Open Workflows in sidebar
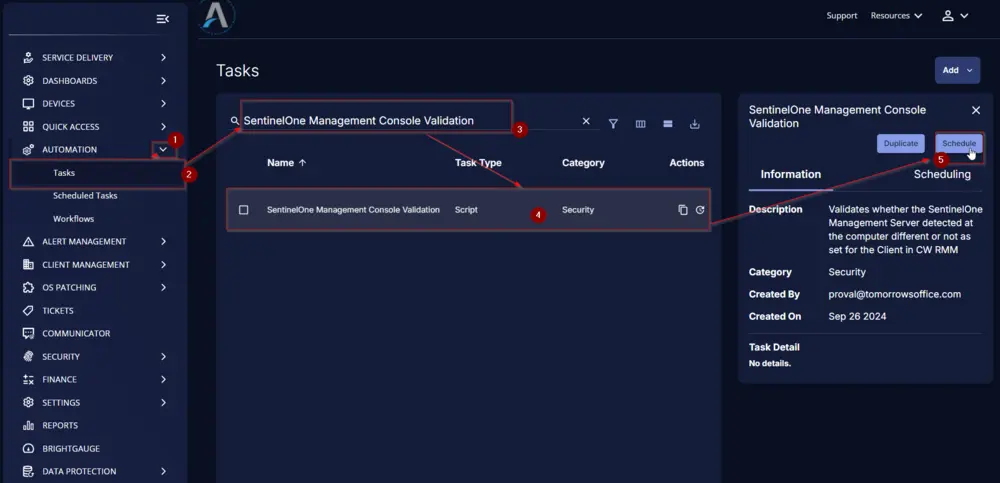 pyautogui.click(x=73, y=219)
